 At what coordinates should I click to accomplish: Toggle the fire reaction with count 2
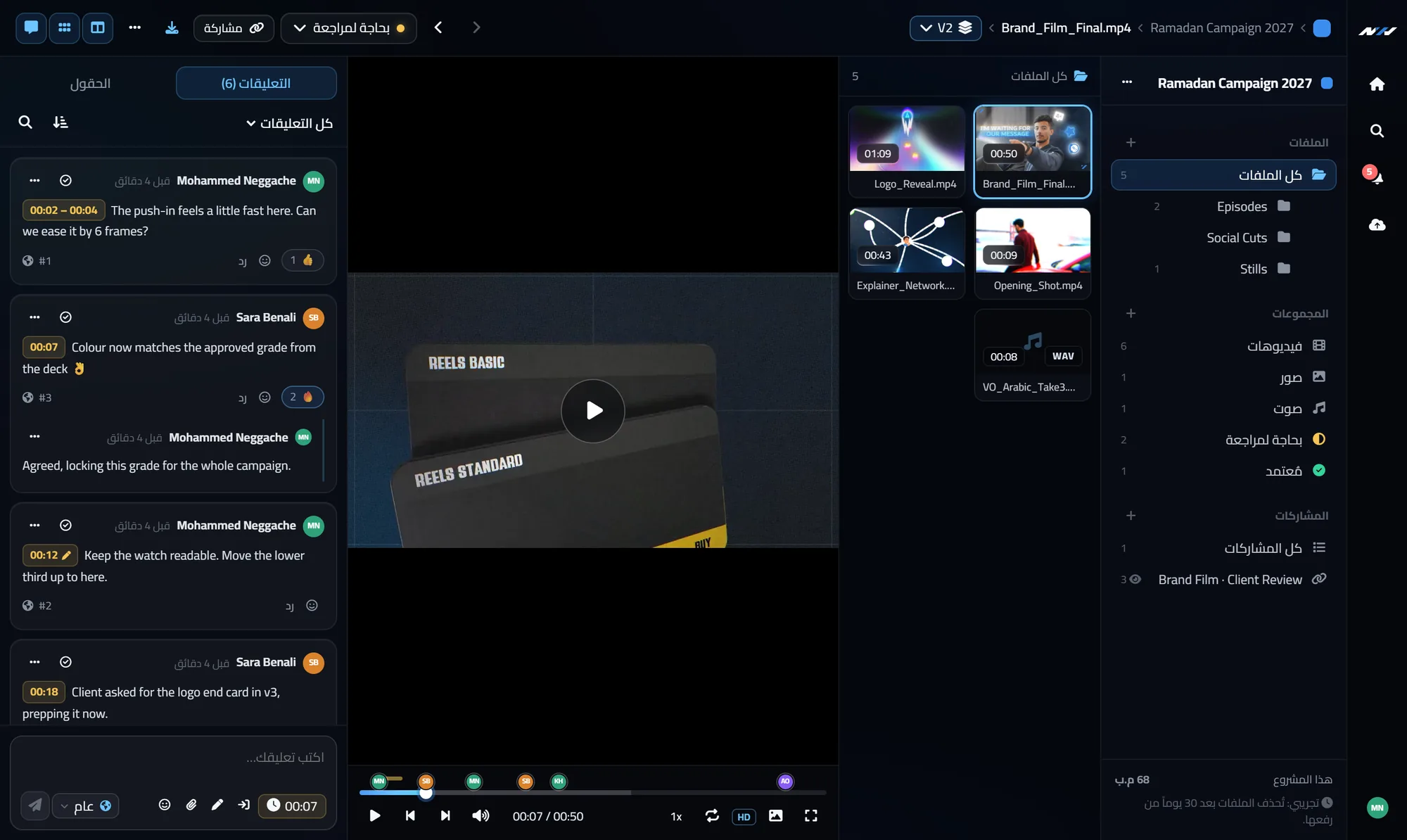pos(302,397)
